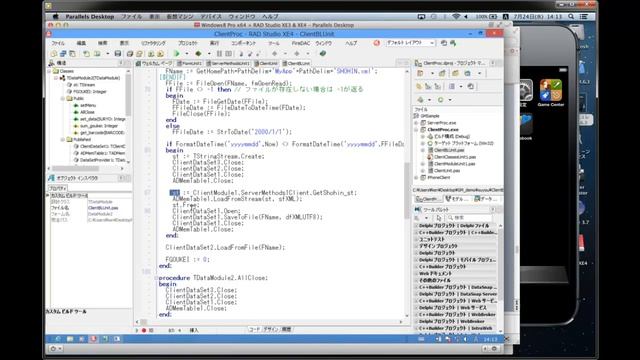Click the red record macro button below editor
640x360 pixels.
[x=144, y=330]
